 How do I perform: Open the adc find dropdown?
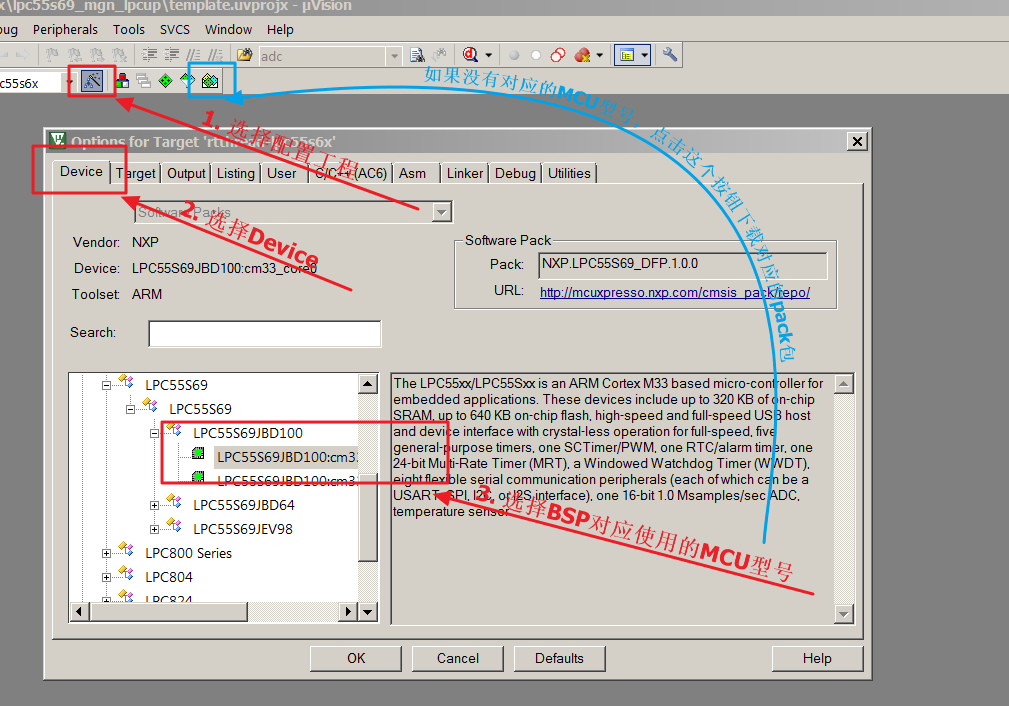(394, 56)
